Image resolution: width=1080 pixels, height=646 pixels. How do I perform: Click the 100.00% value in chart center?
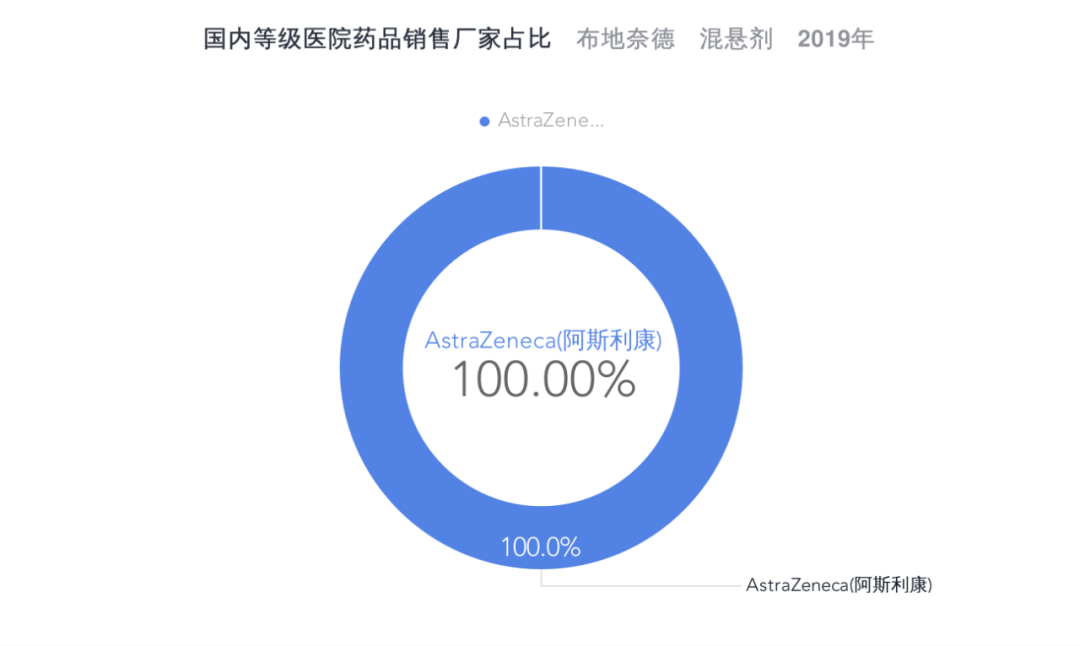(541, 379)
